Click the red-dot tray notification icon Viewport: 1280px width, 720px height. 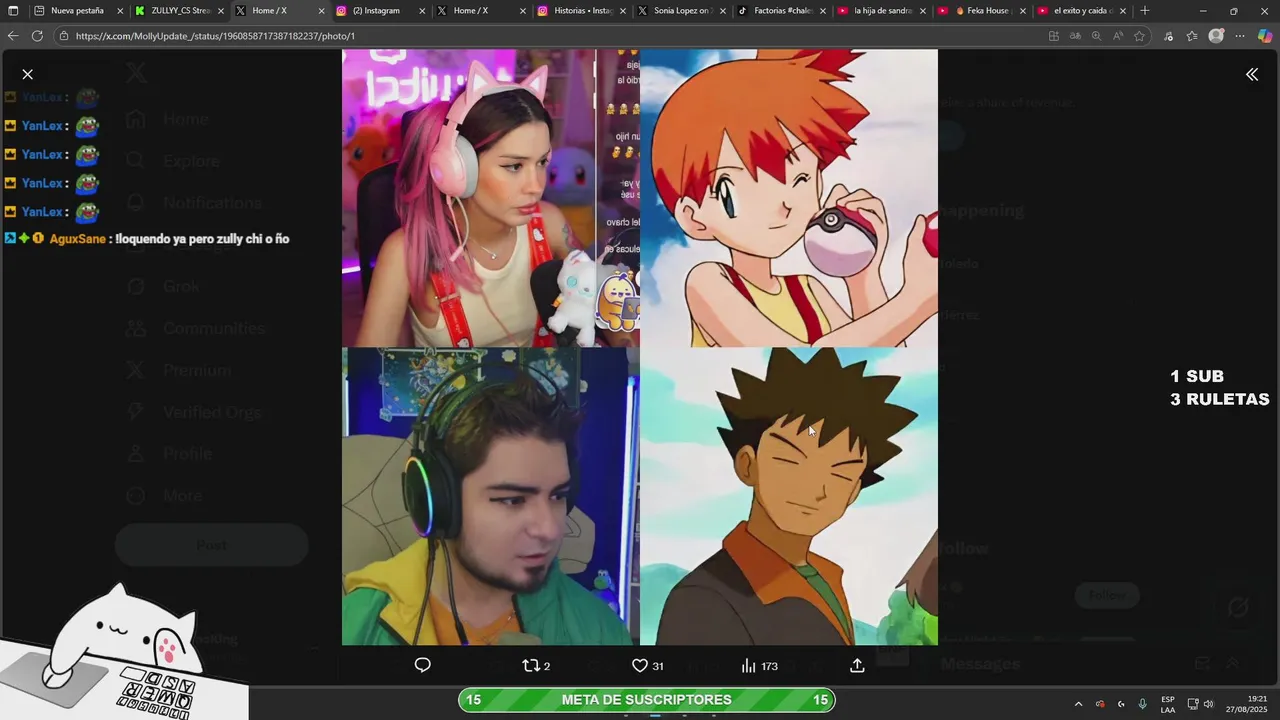click(1100, 704)
